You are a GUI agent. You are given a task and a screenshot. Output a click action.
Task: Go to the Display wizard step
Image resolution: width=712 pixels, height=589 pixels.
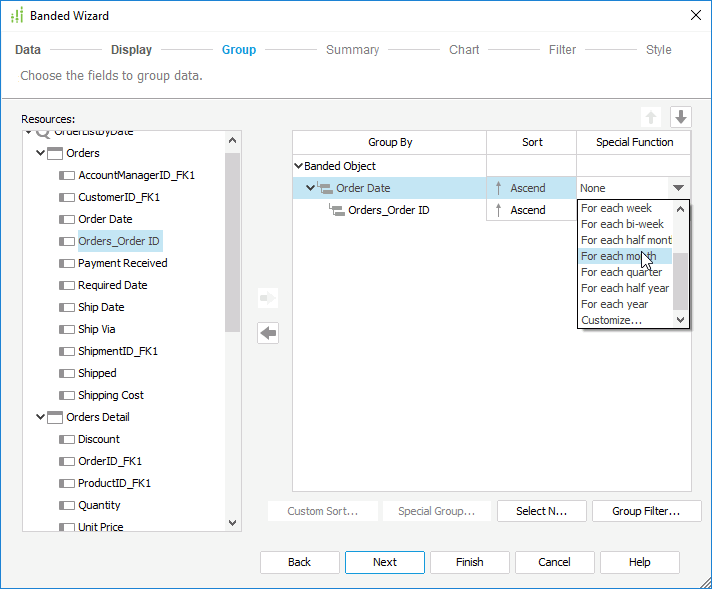click(131, 49)
